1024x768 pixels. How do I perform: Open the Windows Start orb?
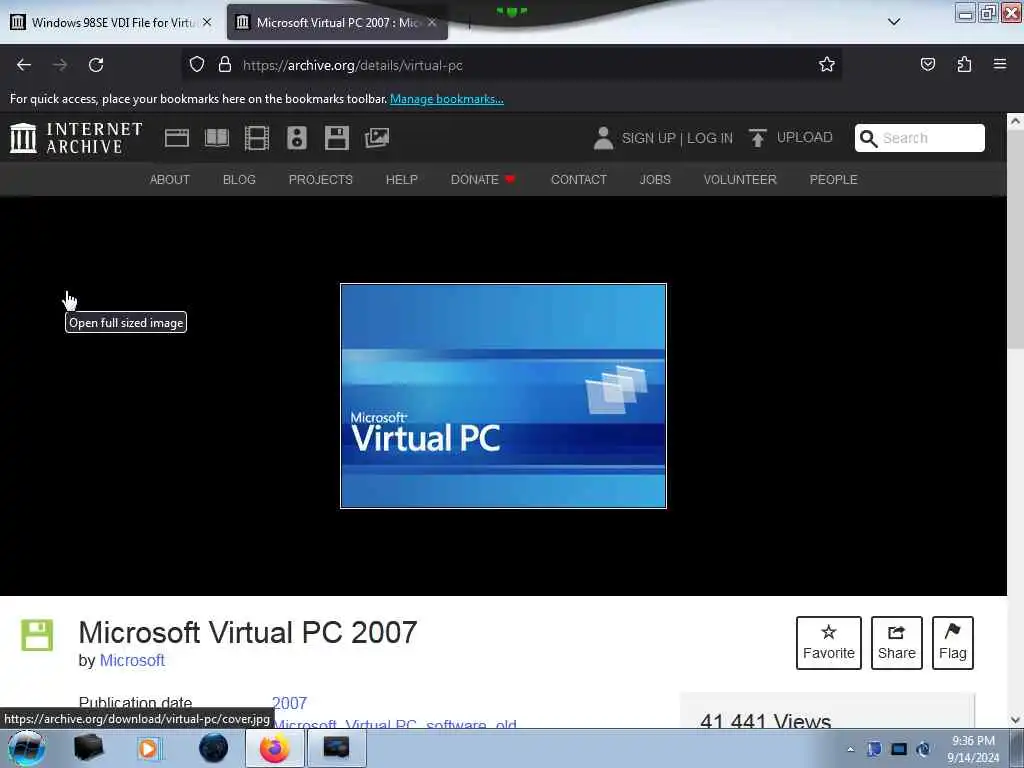[x=26, y=748]
